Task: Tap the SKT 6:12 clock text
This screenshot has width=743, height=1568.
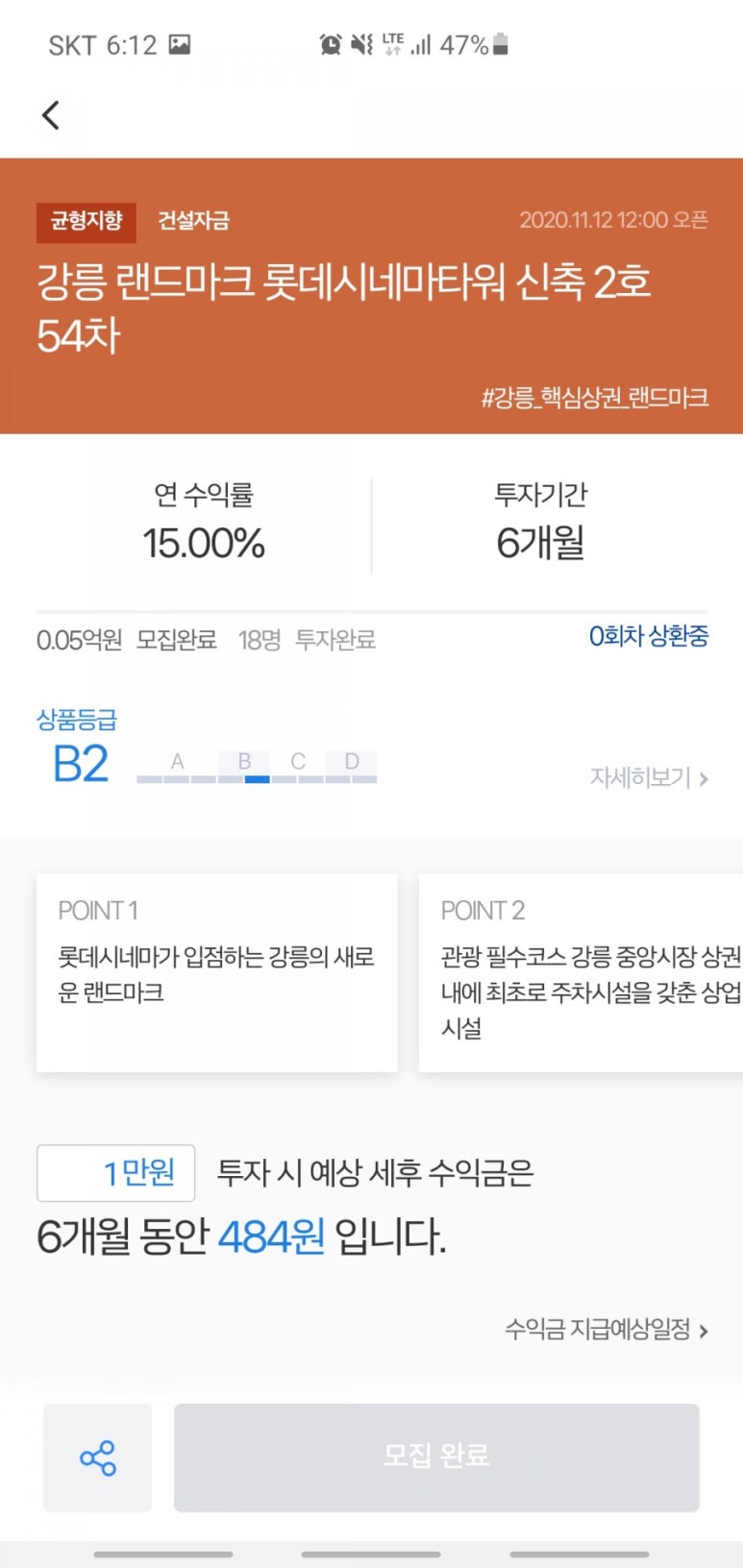Action: (103, 45)
